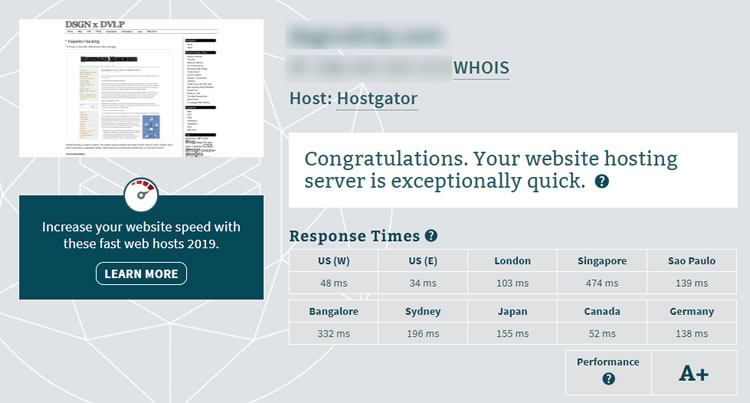Screen dimensions: 750x403
Task: Select the US (E) column header
Action: point(423,261)
